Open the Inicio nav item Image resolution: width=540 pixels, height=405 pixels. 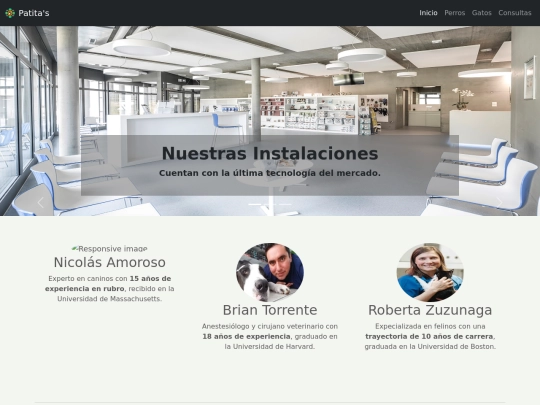(428, 13)
